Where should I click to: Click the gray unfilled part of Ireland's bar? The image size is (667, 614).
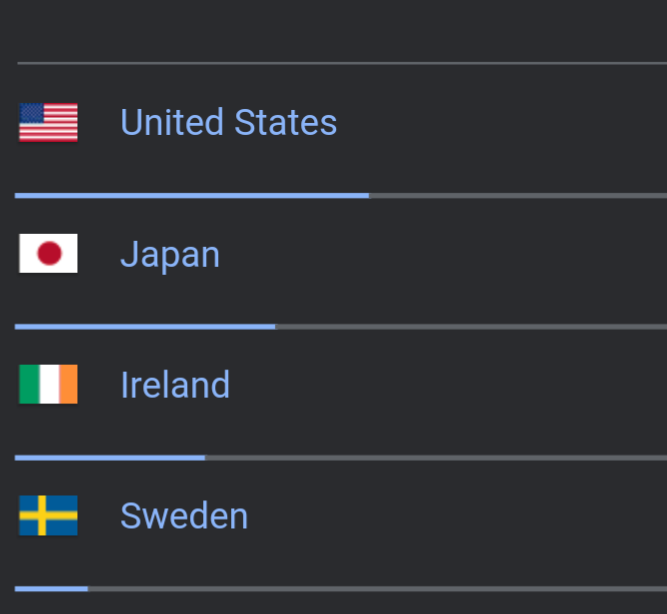coord(436,458)
